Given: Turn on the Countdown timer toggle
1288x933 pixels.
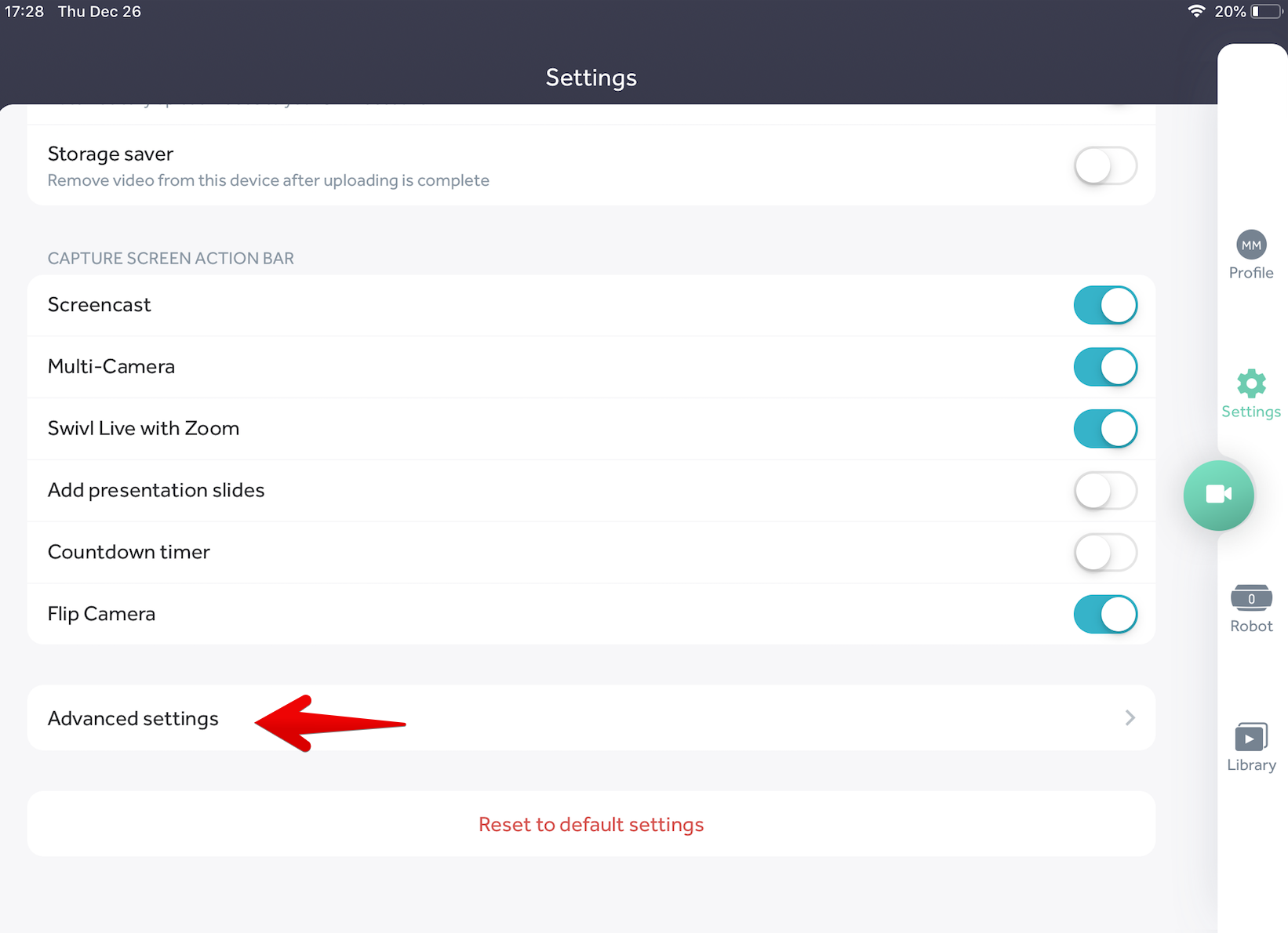Looking at the screenshot, I should pyautogui.click(x=1105, y=553).
